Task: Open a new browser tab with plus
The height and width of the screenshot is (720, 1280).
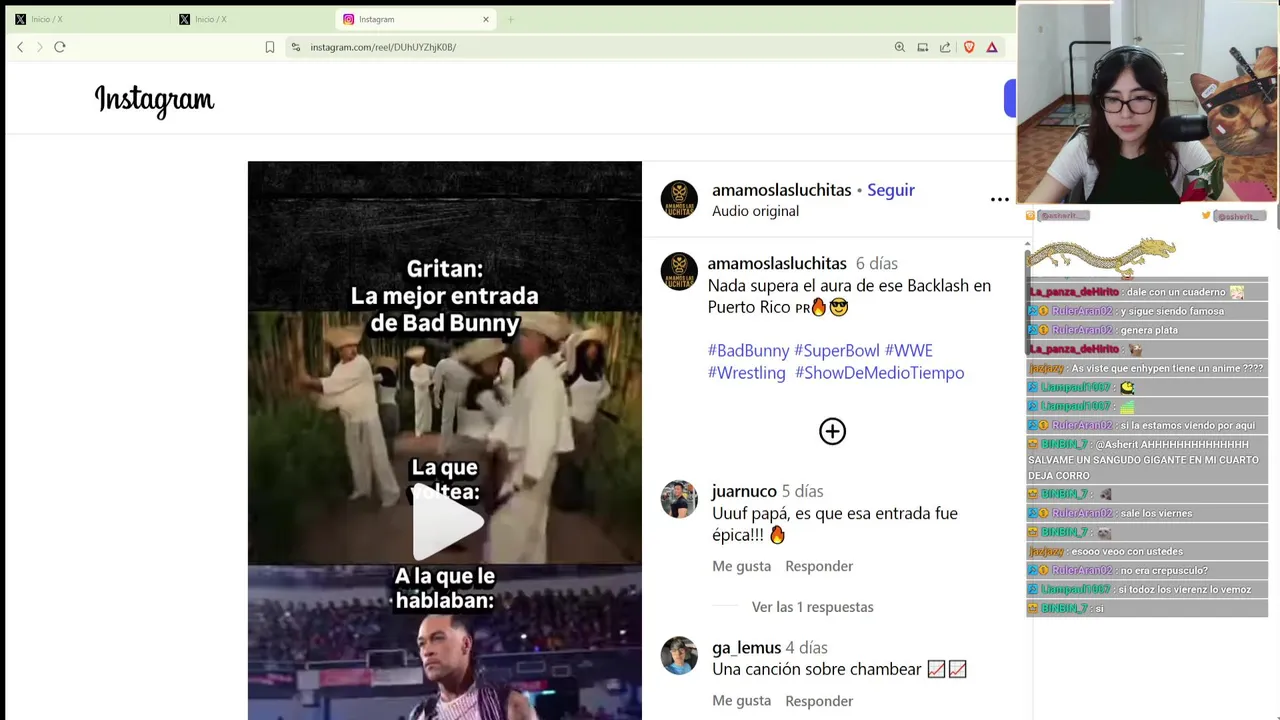Action: pyautogui.click(x=510, y=19)
